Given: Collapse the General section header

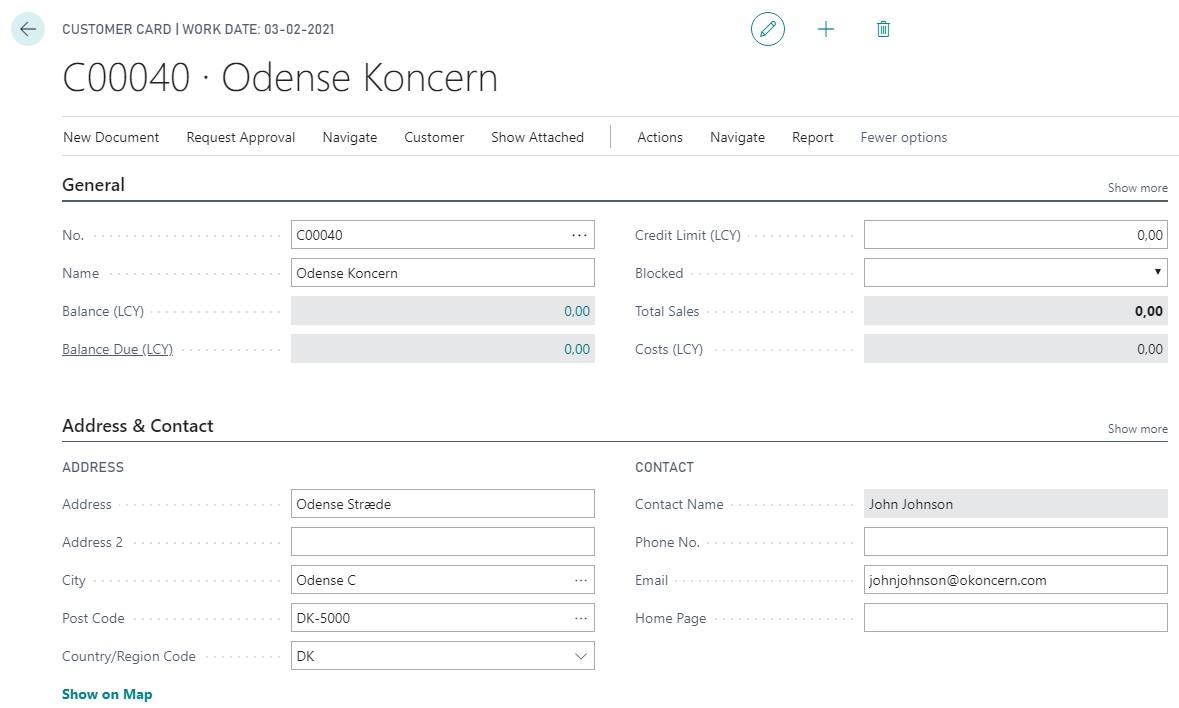Looking at the screenshot, I should [93, 185].
